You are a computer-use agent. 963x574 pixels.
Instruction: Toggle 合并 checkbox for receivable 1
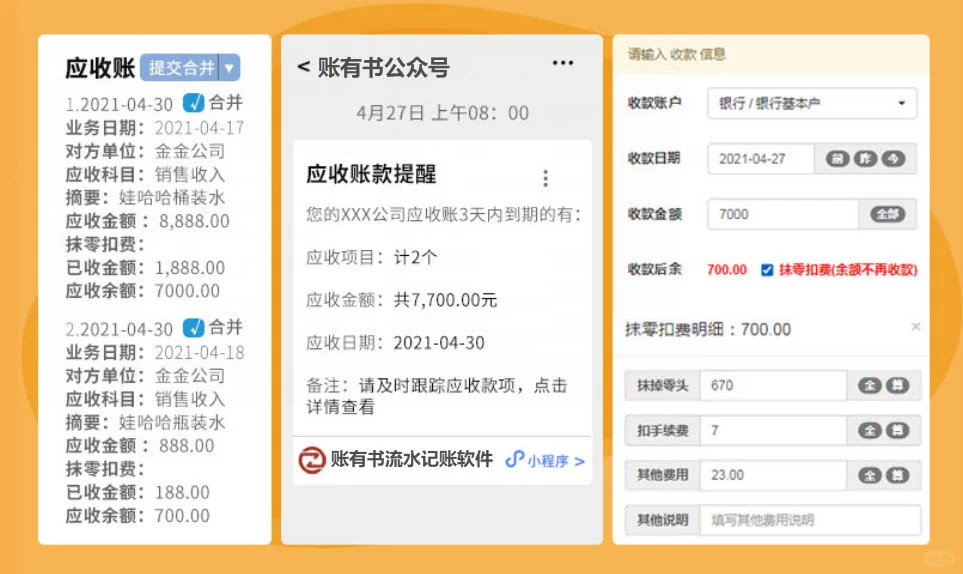click(193, 103)
